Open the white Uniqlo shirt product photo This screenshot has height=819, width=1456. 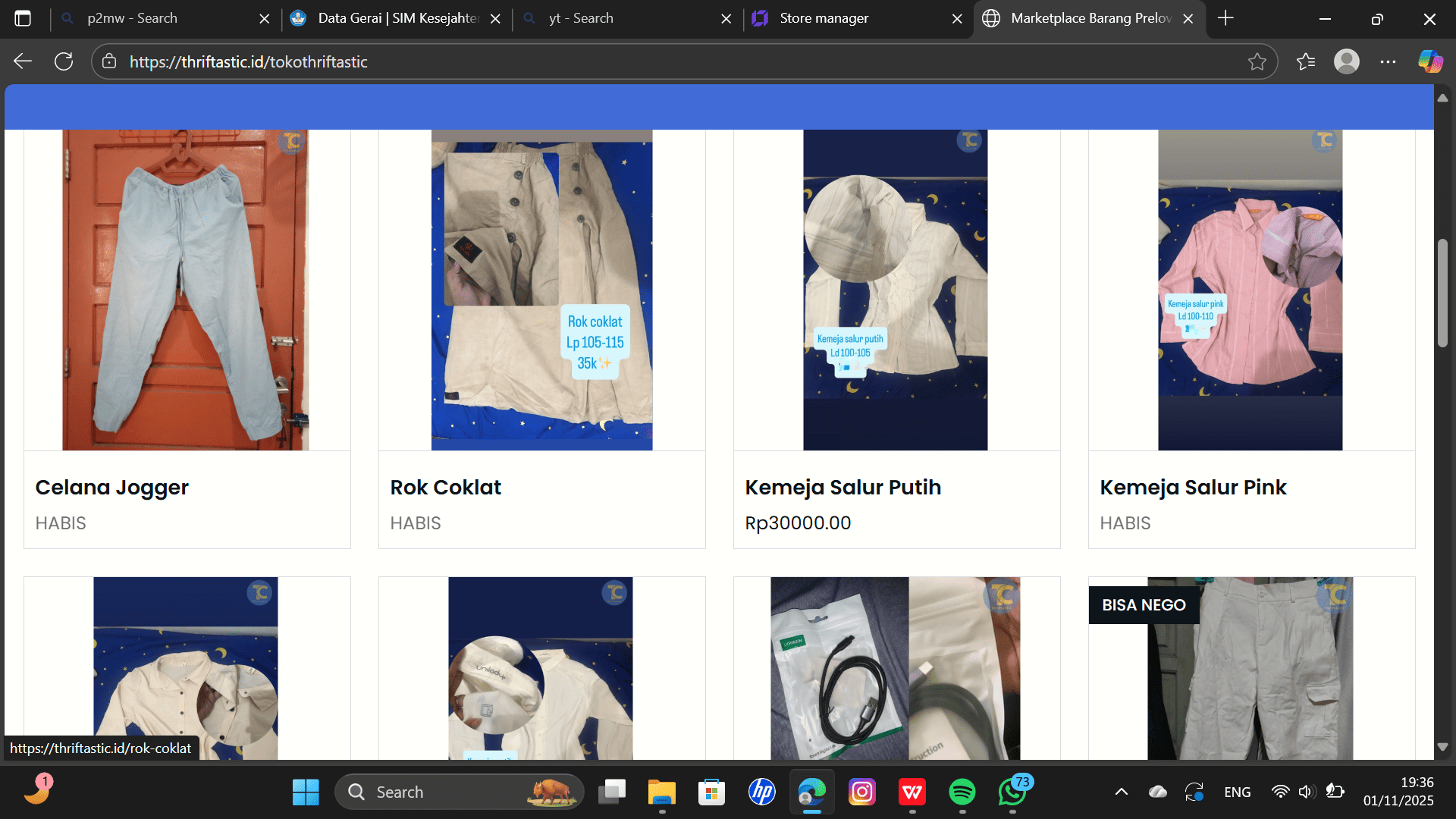click(541, 668)
